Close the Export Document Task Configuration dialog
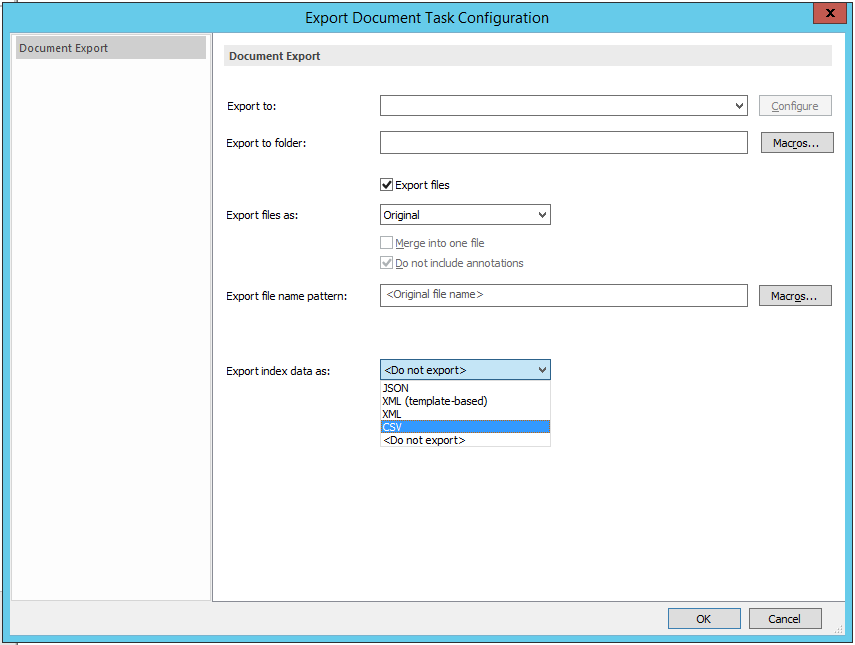Image resolution: width=855 pixels, height=645 pixels. 830,13
